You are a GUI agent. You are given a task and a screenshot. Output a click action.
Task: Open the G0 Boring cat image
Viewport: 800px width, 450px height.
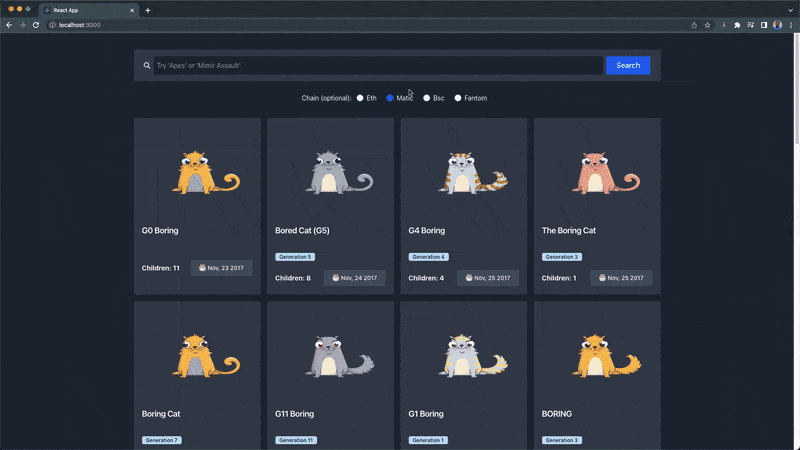[x=206, y=172]
